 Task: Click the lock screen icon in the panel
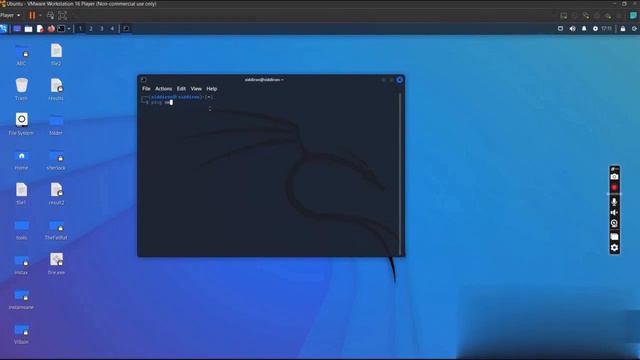623,29
